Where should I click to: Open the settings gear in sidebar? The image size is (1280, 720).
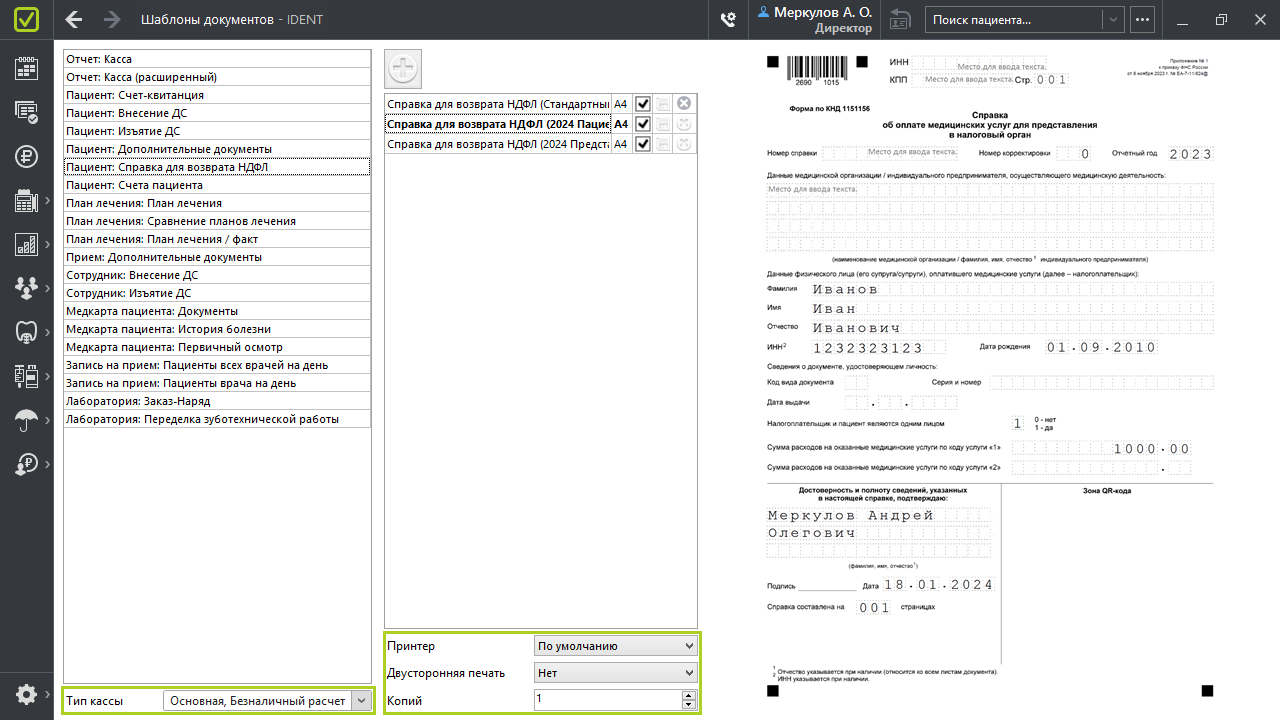27,694
